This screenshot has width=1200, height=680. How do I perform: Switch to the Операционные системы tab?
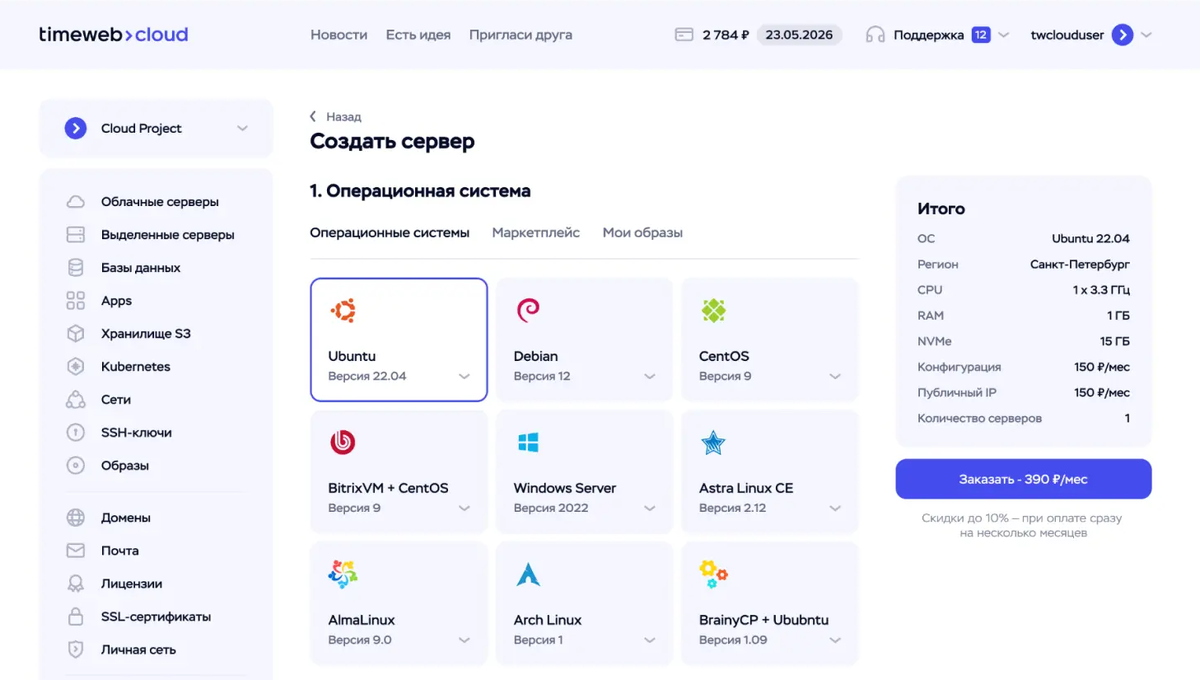tap(389, 233)
